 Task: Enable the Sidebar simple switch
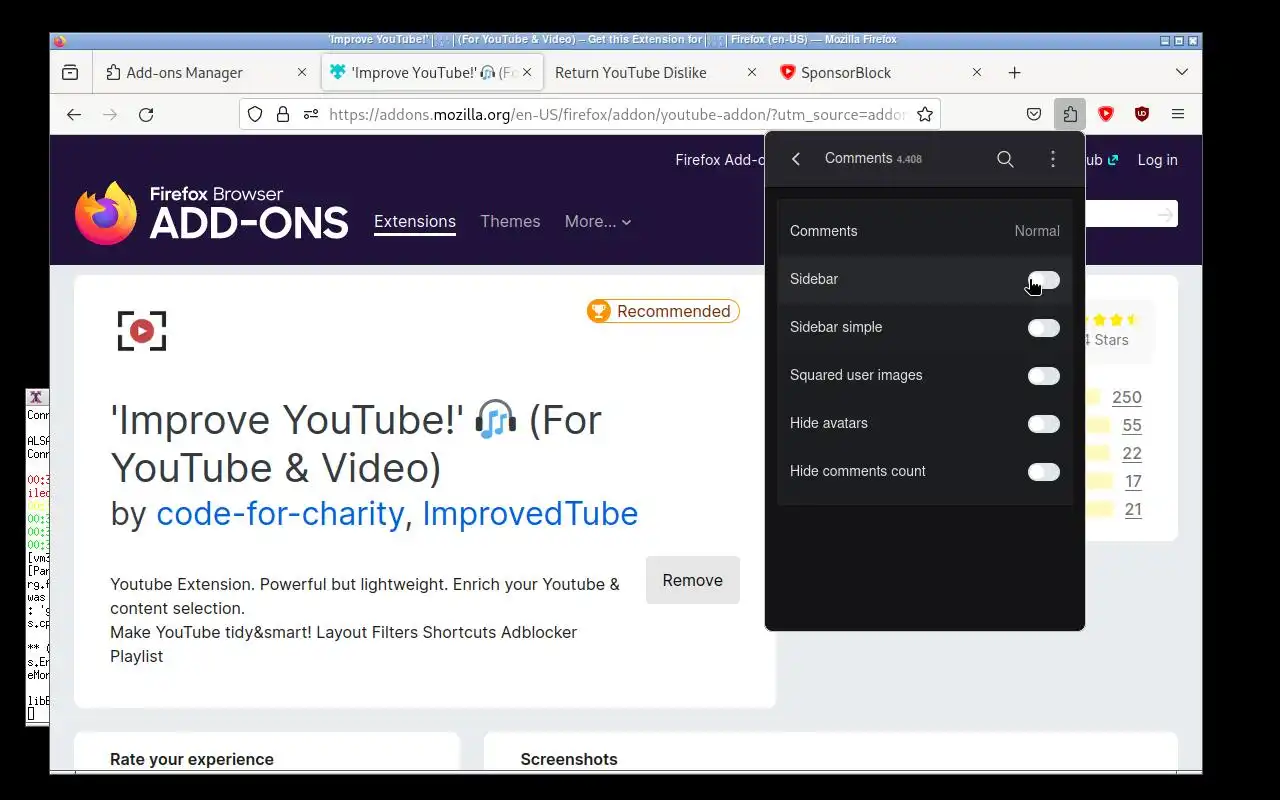(x=1043, y=328)
